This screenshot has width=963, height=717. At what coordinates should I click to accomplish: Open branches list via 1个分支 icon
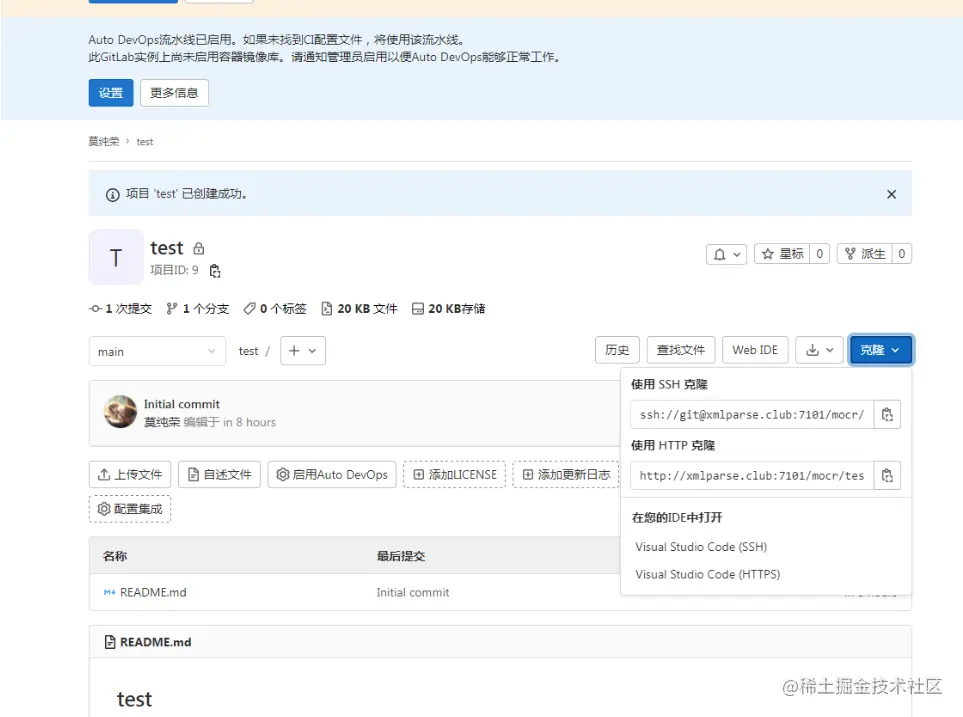pyautogui.click(x=197, y=309)
